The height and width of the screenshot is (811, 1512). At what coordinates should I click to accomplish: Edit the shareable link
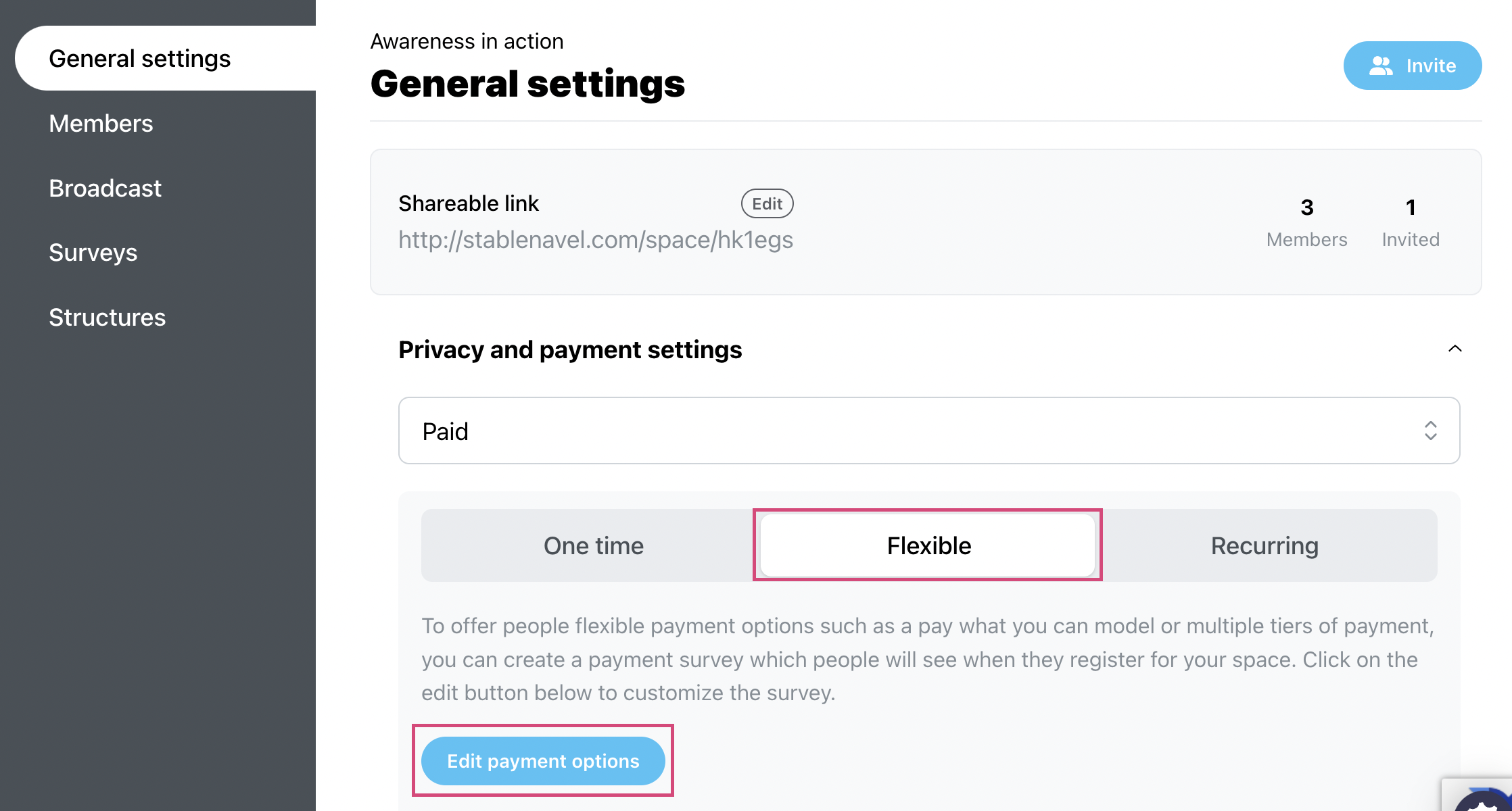tap(767, 203)
